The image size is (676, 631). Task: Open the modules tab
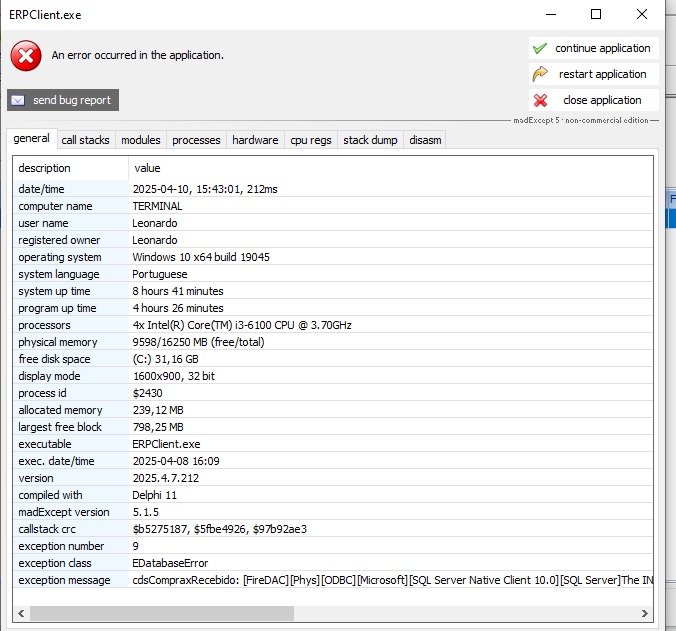(x=140, y=140)
